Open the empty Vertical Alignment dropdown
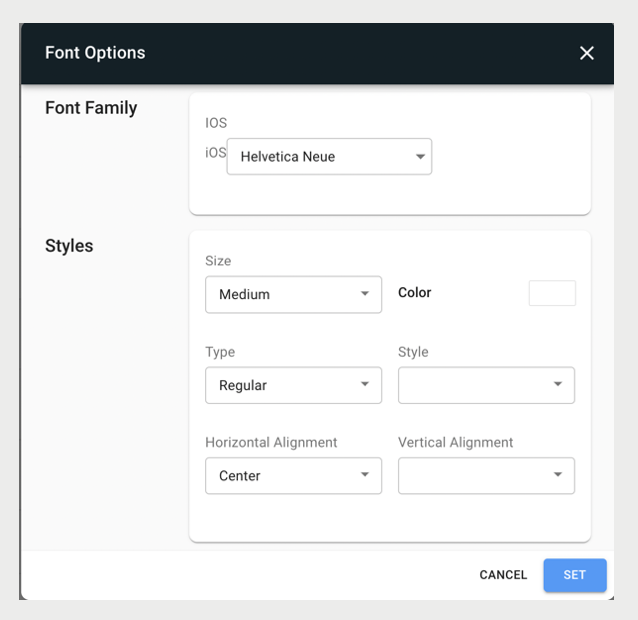 [486, 476]
